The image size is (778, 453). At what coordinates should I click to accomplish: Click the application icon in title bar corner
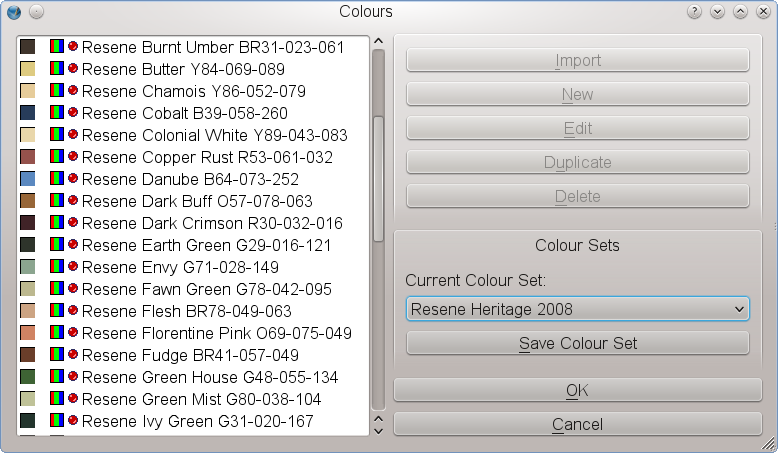click(13, 12)
